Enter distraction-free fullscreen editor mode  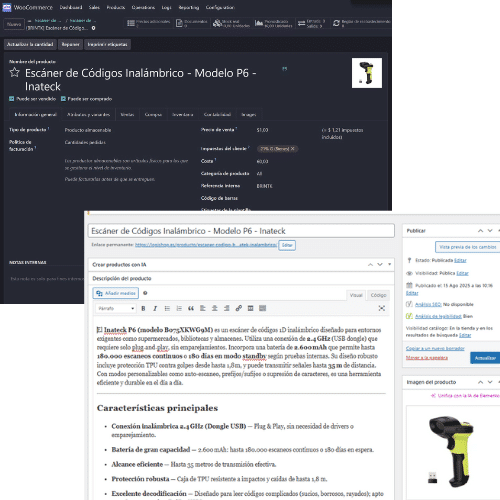point(382,308)
